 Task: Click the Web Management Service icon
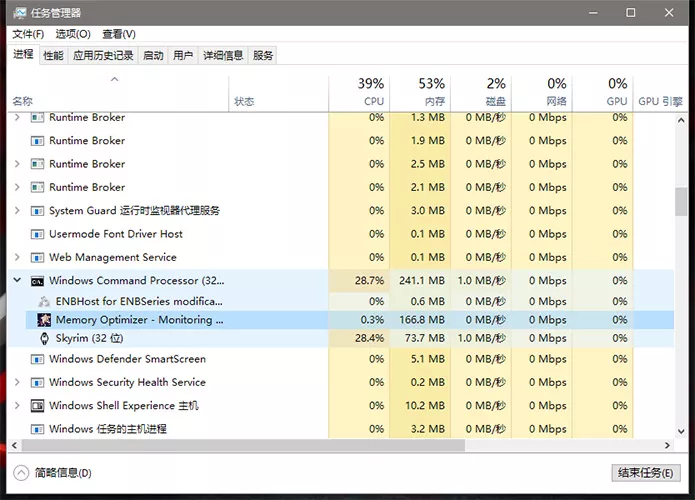37,258
